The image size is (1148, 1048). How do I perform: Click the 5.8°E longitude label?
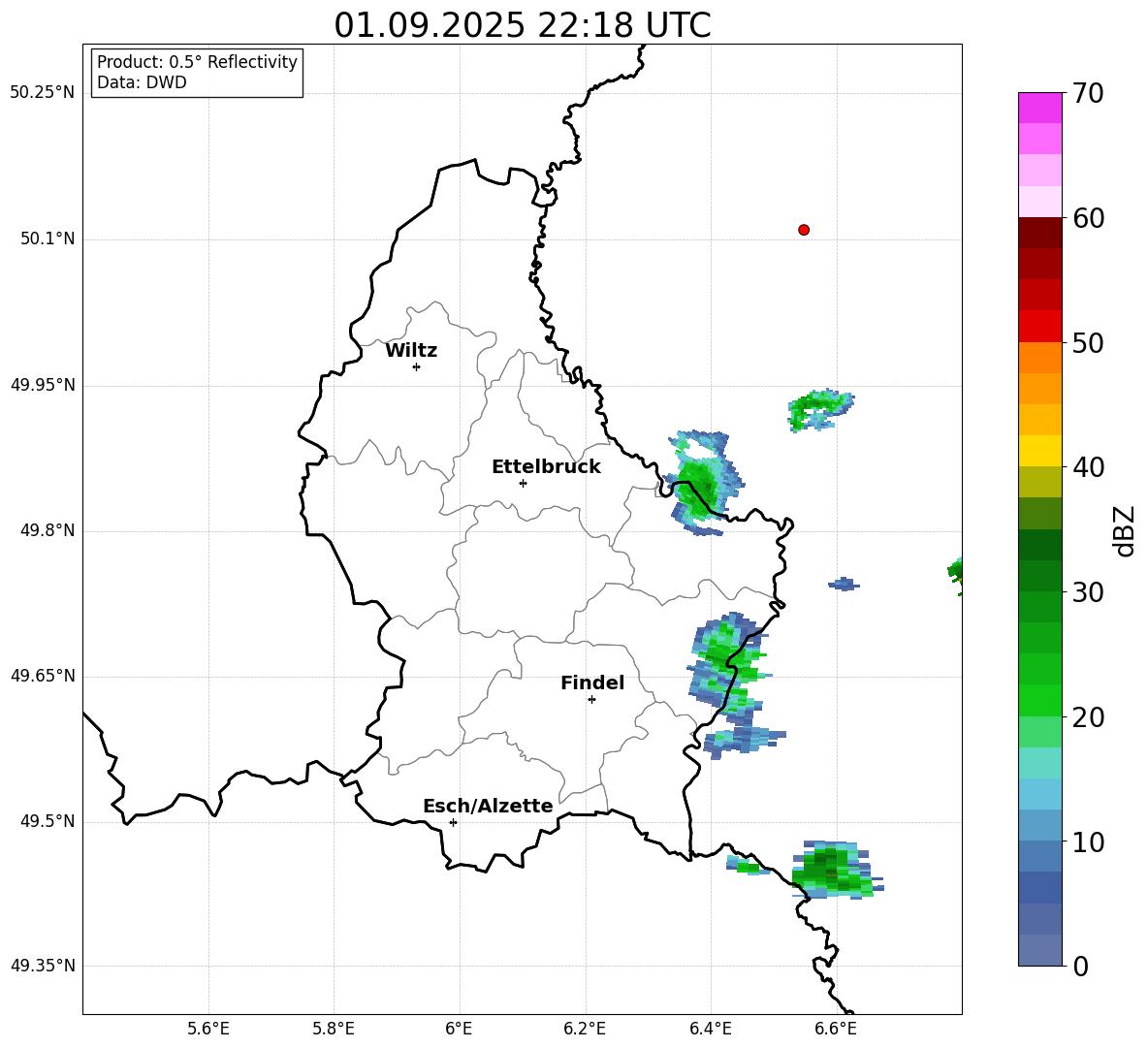tap(334, 1029)
